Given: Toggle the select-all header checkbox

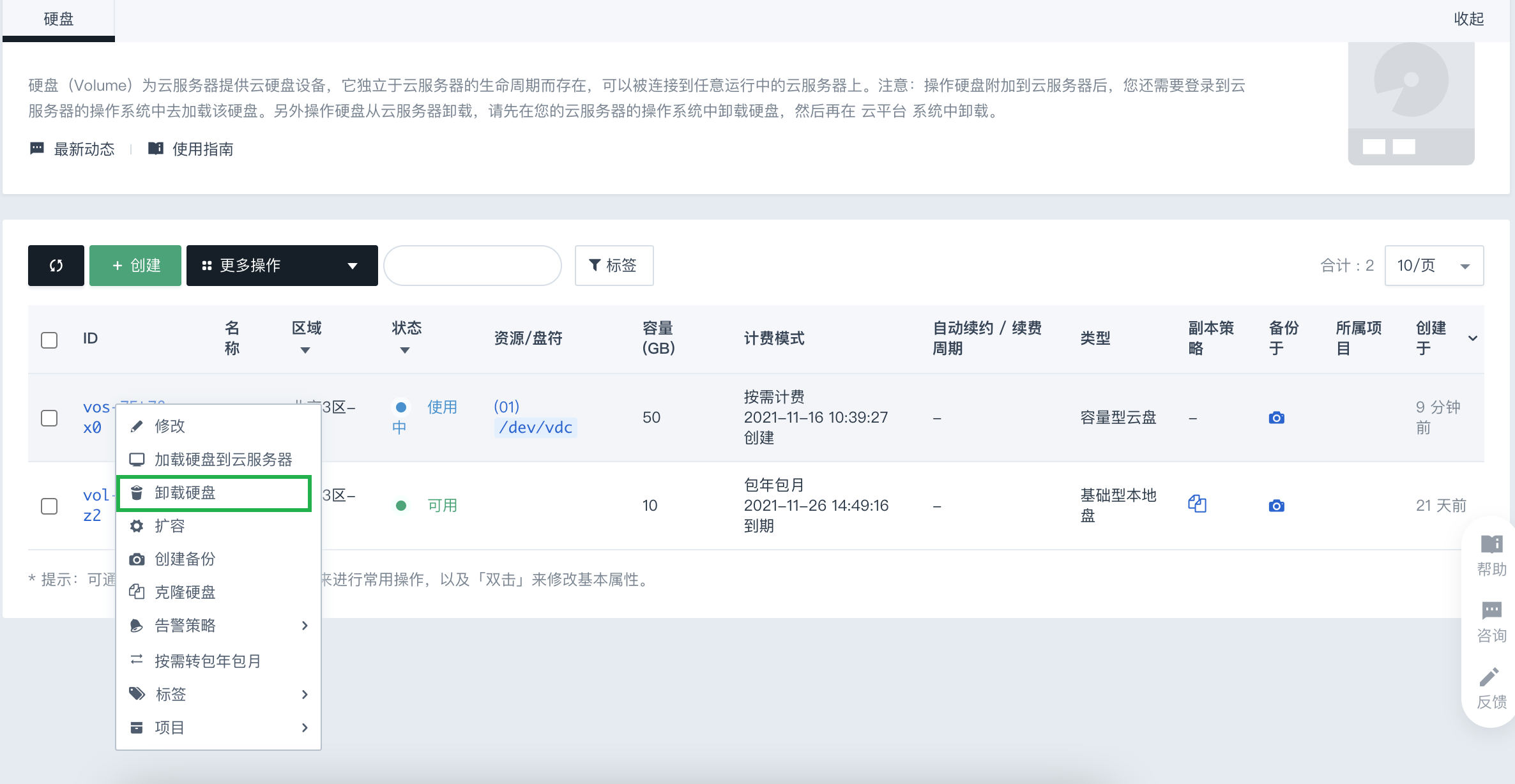Looking at the screenshot, I should click(x=49, y=340).
